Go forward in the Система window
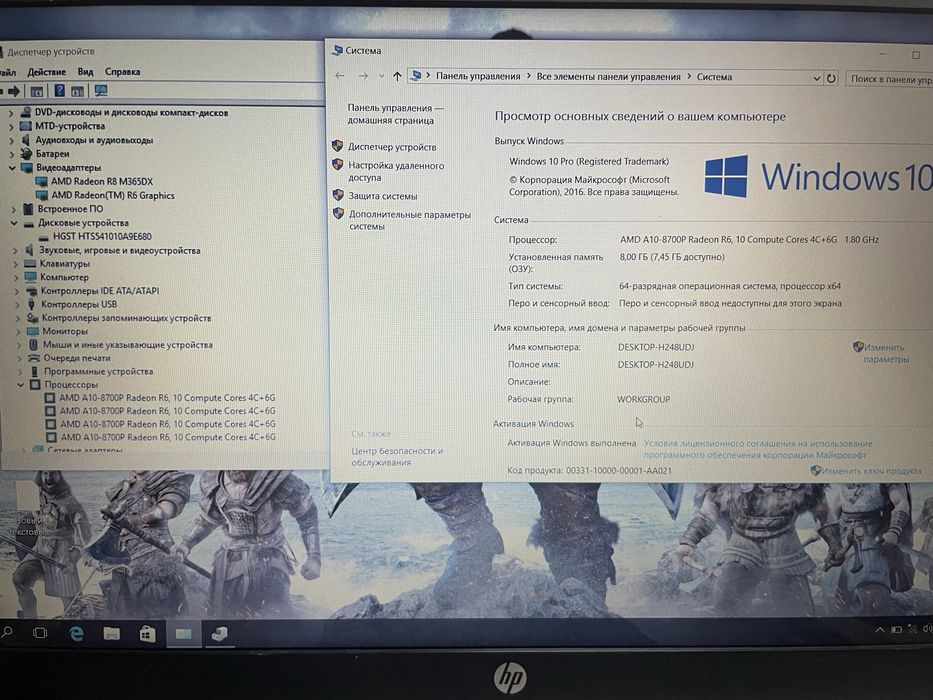Screen dimensions: 933x700 click(363, 76)
